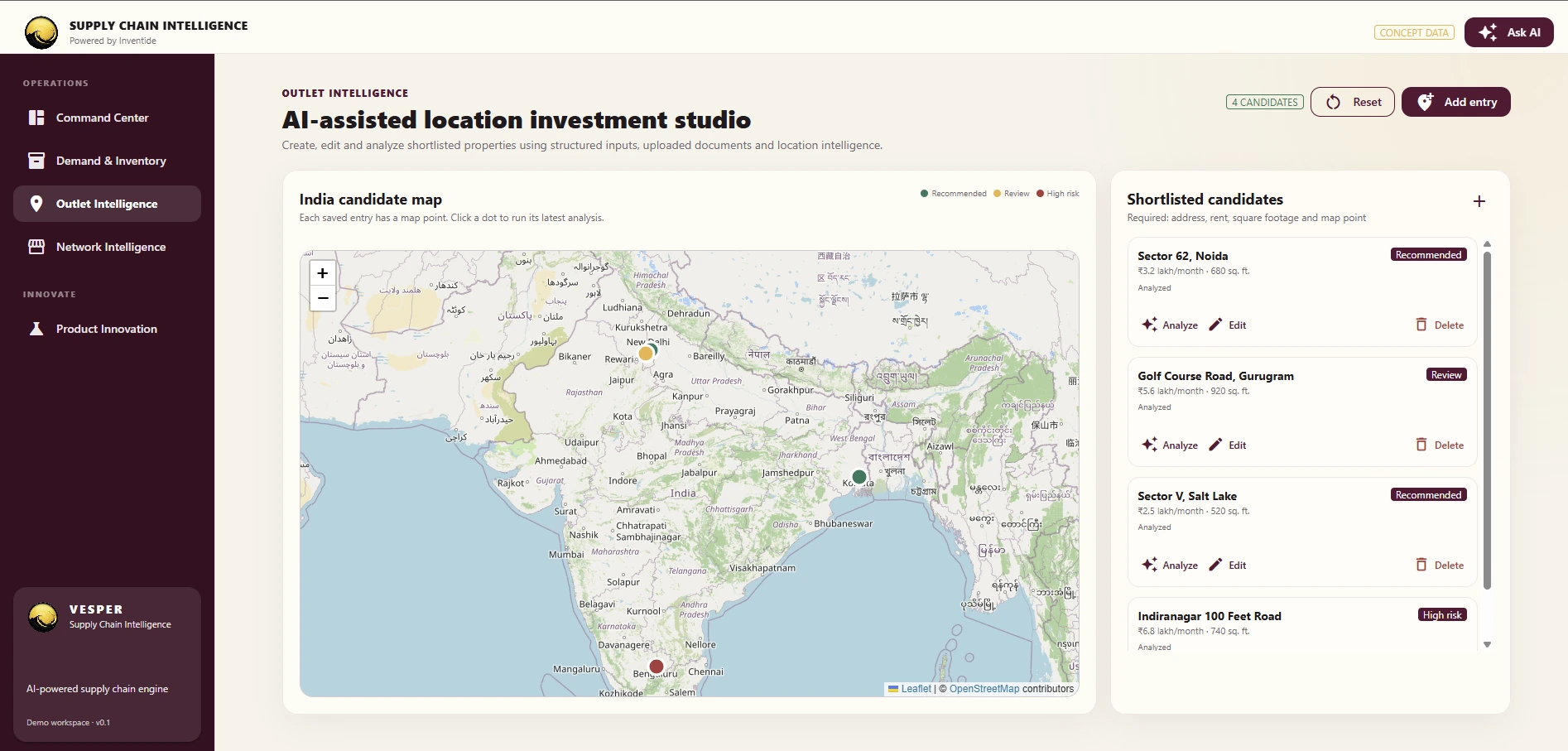Delete Sector V, Salt Lake entry
This screenshot has height=751, width=1568.
(1440, 565)
